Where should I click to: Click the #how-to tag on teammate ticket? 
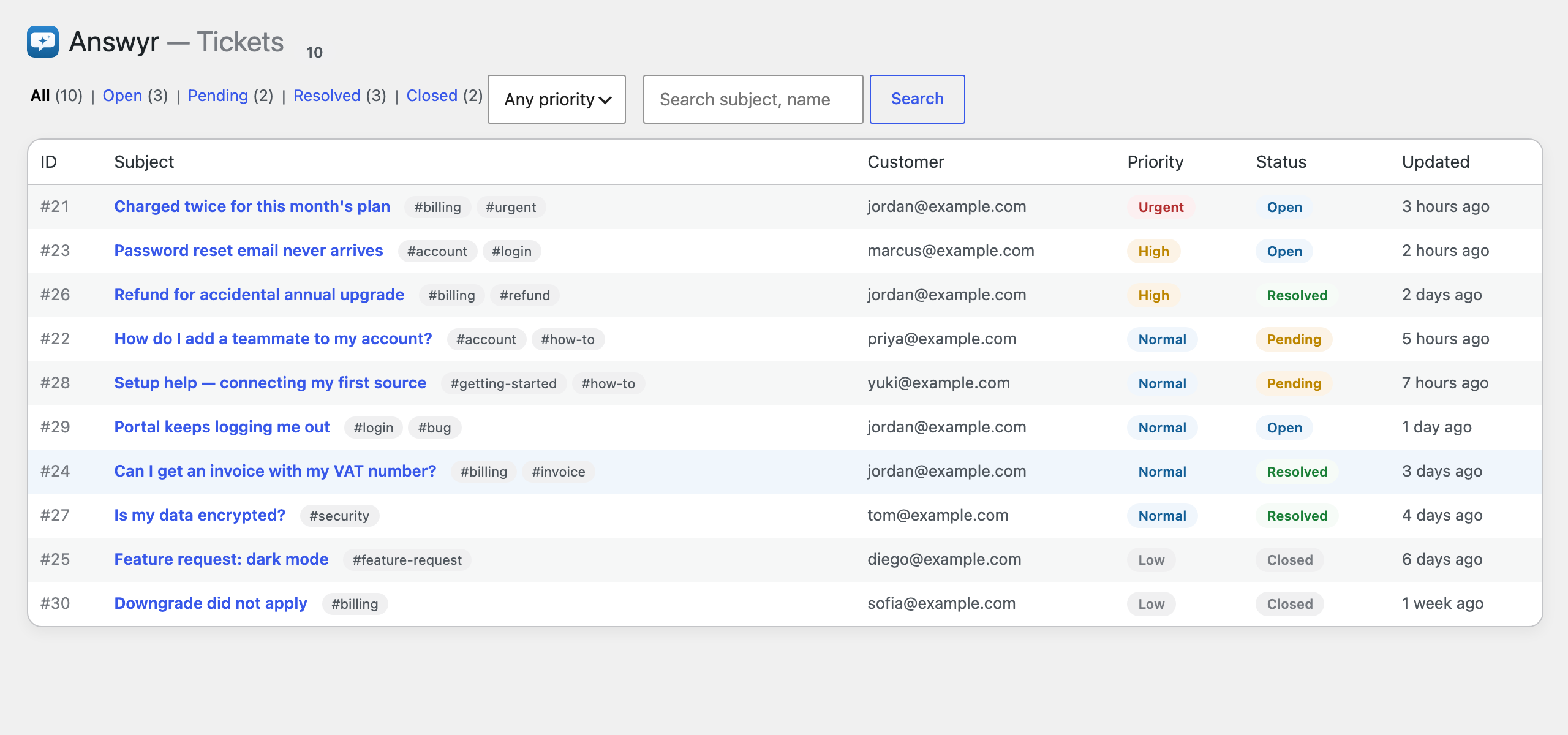pyautogui.click(x=567, y=339)
